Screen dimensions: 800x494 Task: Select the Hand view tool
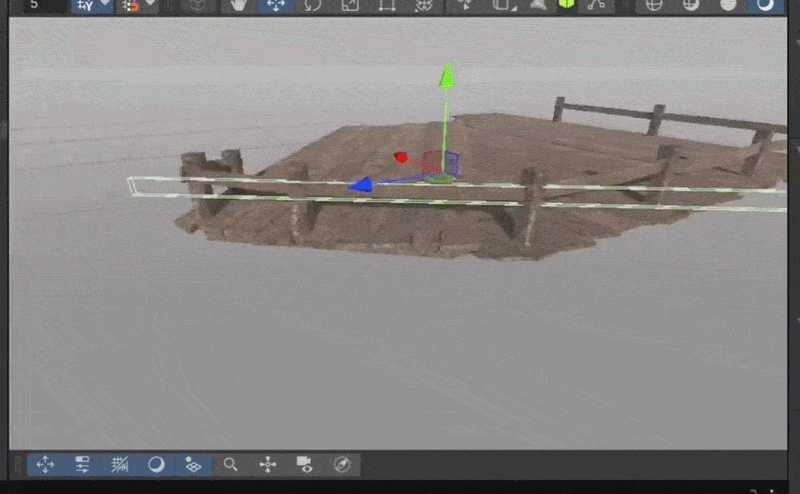coord(238,5)
